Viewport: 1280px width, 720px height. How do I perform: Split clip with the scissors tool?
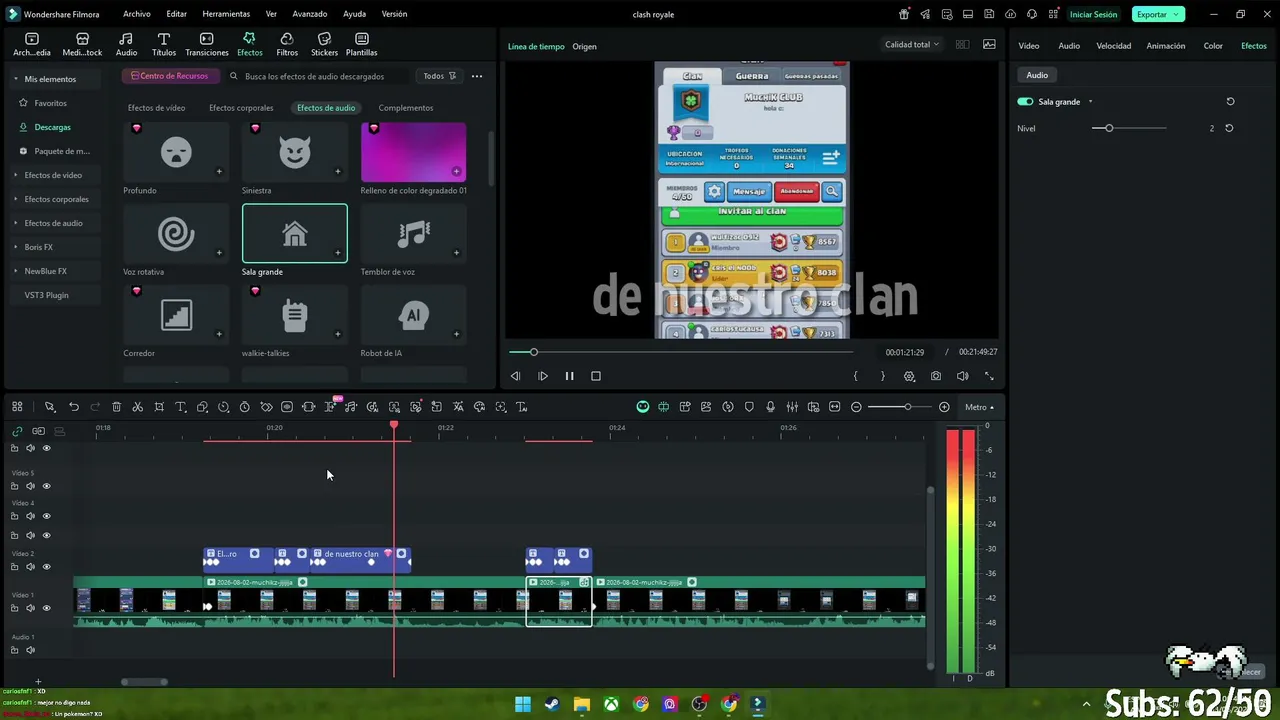(138, 407)
